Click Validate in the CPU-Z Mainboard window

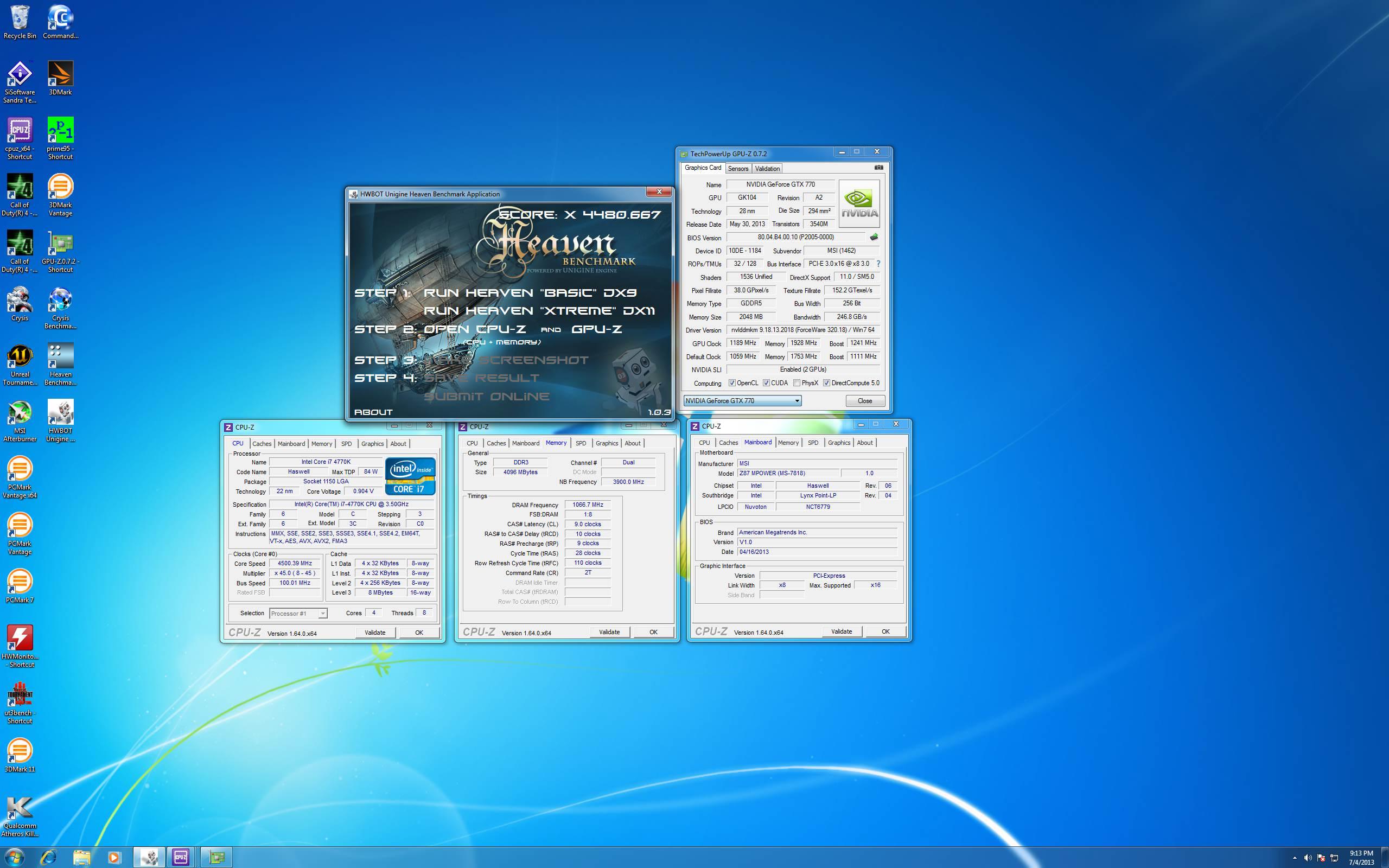click(x=842, y=631)
